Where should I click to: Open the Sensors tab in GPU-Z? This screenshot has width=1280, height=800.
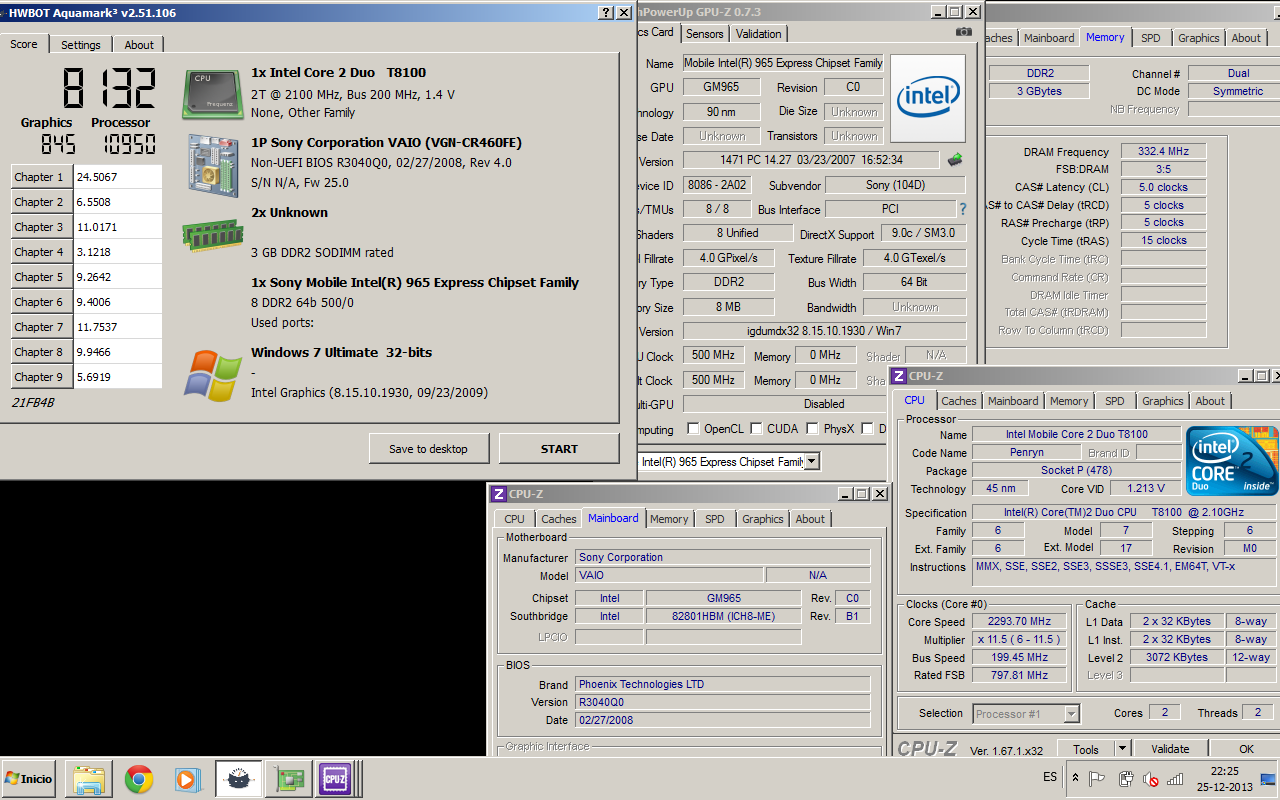pos(705,33)
